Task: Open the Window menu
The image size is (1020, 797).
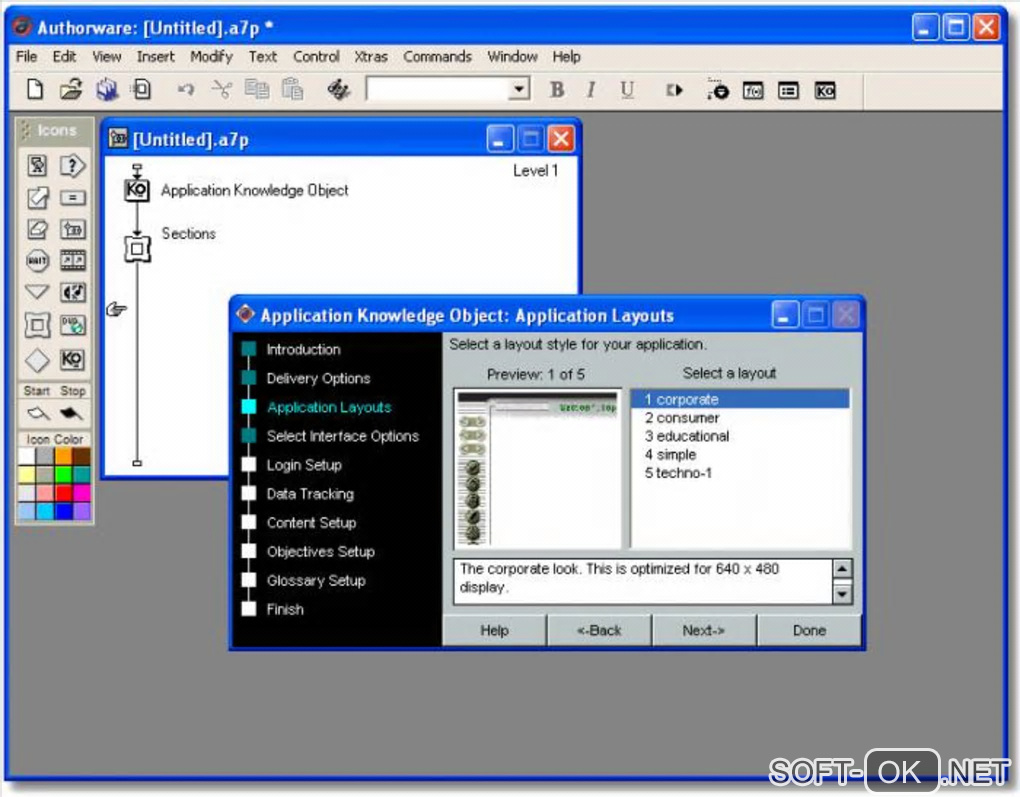Action: pos(513,57)
